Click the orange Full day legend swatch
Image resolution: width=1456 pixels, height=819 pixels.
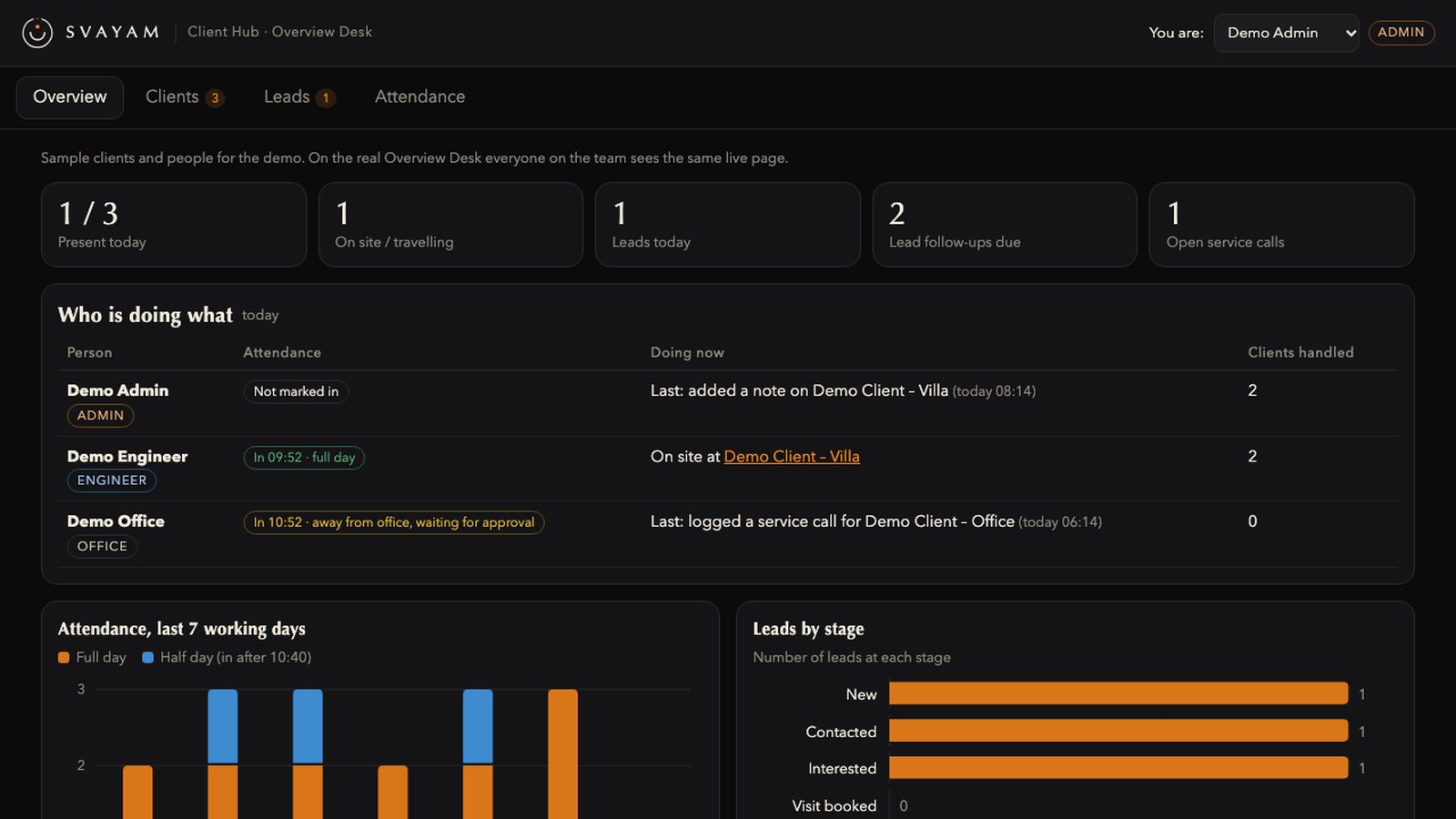click(64, 657)
